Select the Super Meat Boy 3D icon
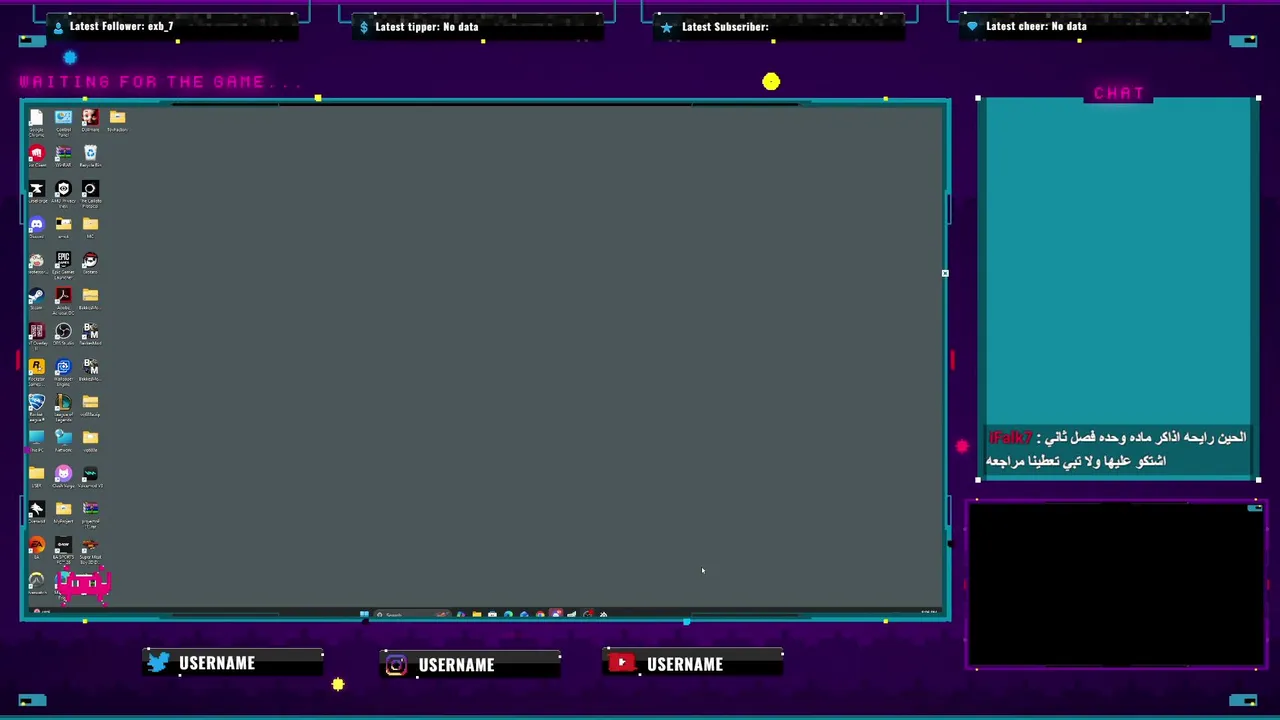 tap(90, 550)
